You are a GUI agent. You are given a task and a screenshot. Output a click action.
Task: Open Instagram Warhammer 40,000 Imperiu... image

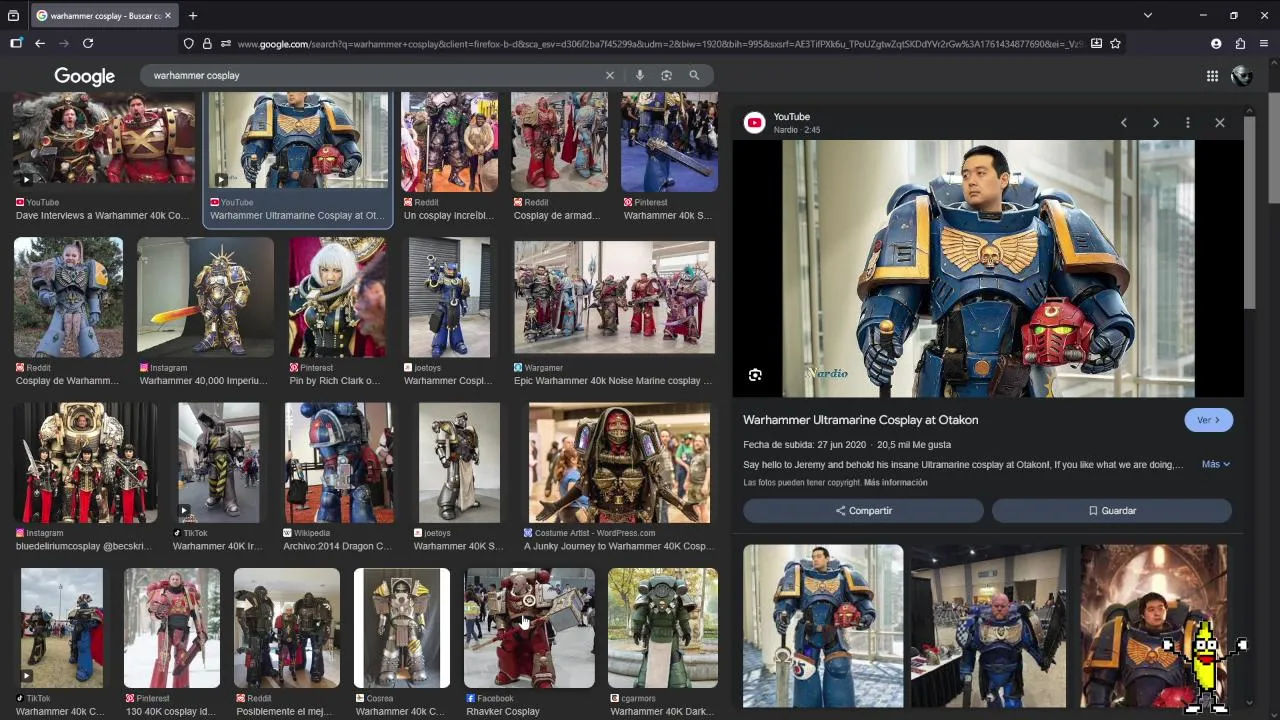(x=205, y=297)
